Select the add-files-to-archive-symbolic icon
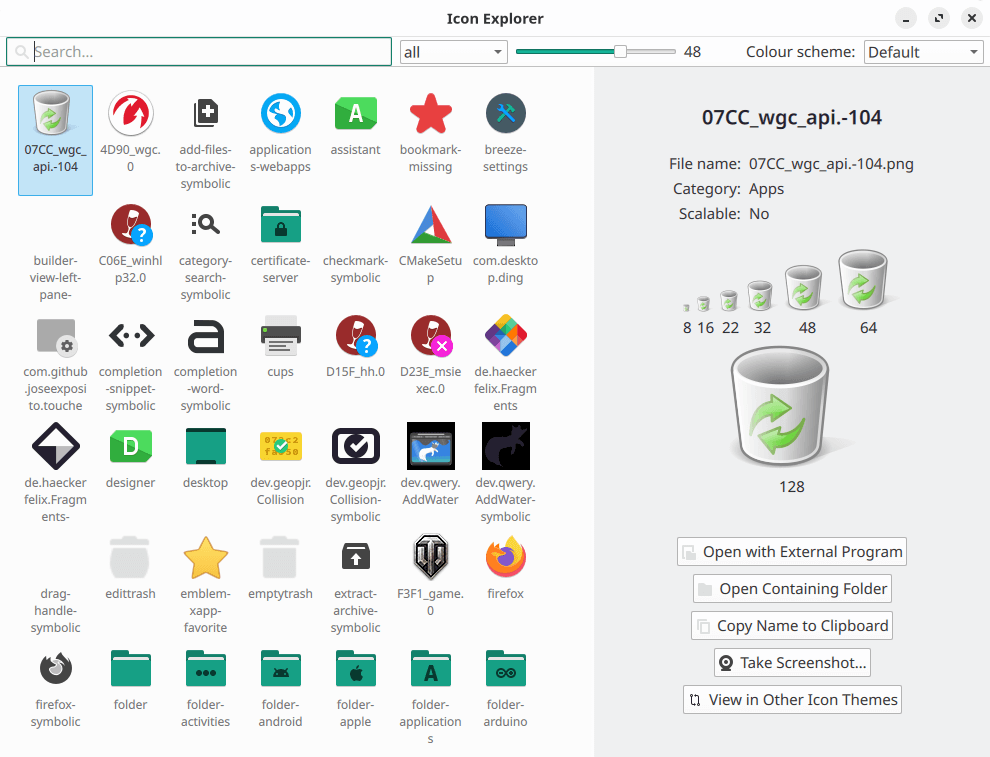This screenshot has height=757, width=990. (205, 114)
